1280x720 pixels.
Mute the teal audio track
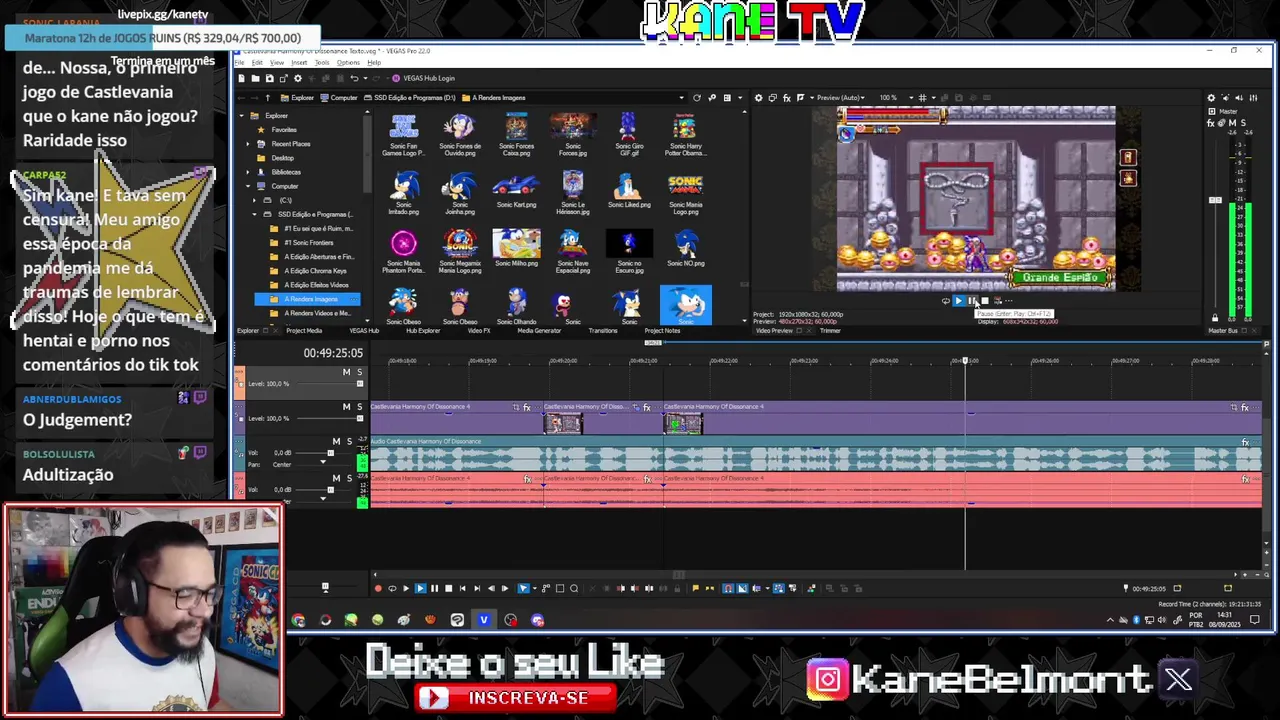pos(336,441)
